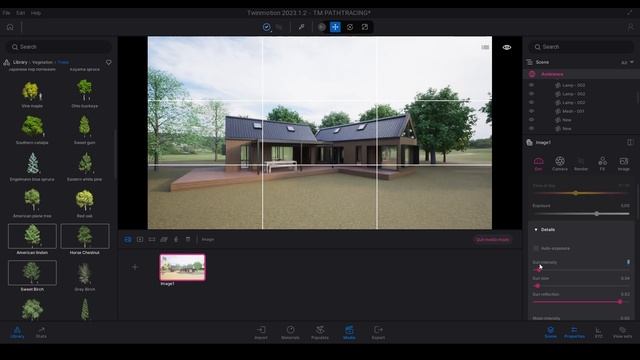
Task: Select the Vine maple tree asset
Action: tap(32, 94)
